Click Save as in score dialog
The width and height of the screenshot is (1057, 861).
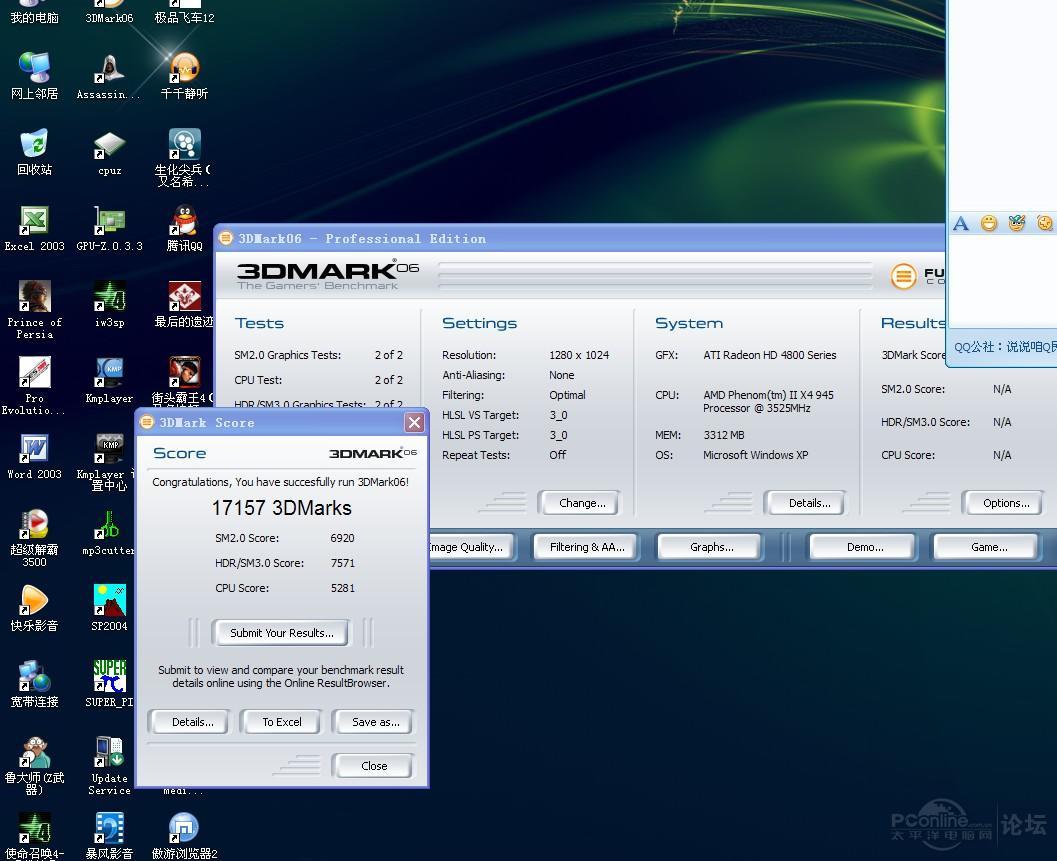[x=375, y=722]
